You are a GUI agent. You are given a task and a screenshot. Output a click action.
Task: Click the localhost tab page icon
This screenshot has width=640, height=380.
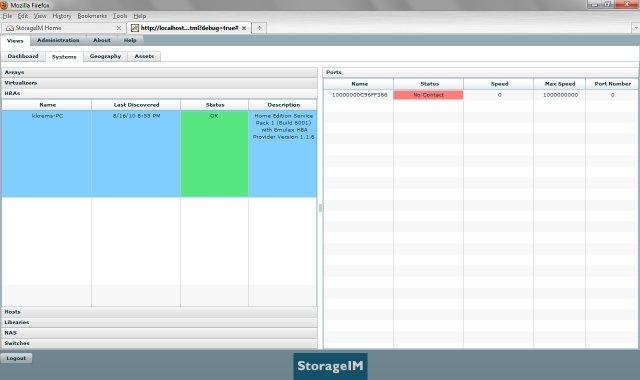[135, 28]
